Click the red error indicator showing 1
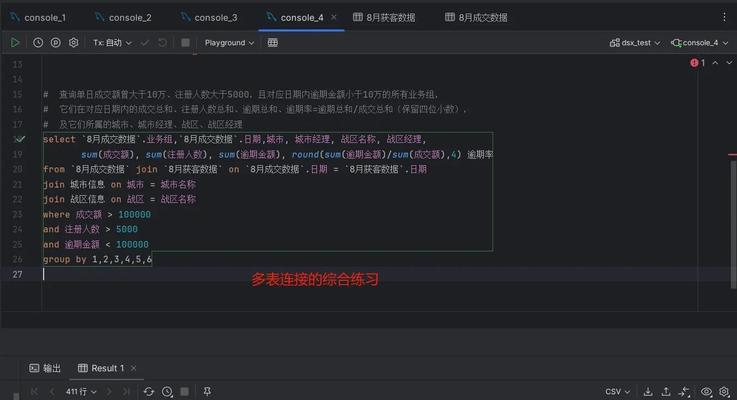 point(698,63)
